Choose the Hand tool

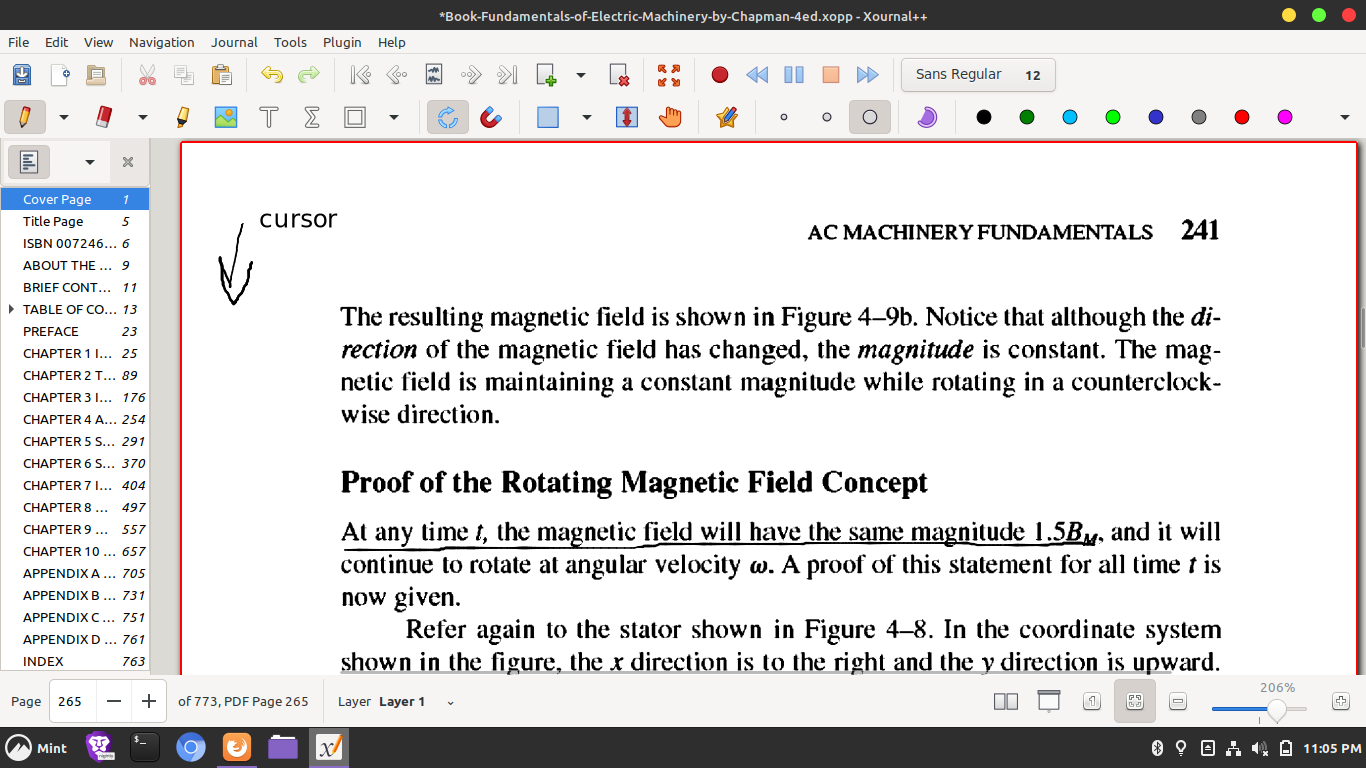[670, 117]
